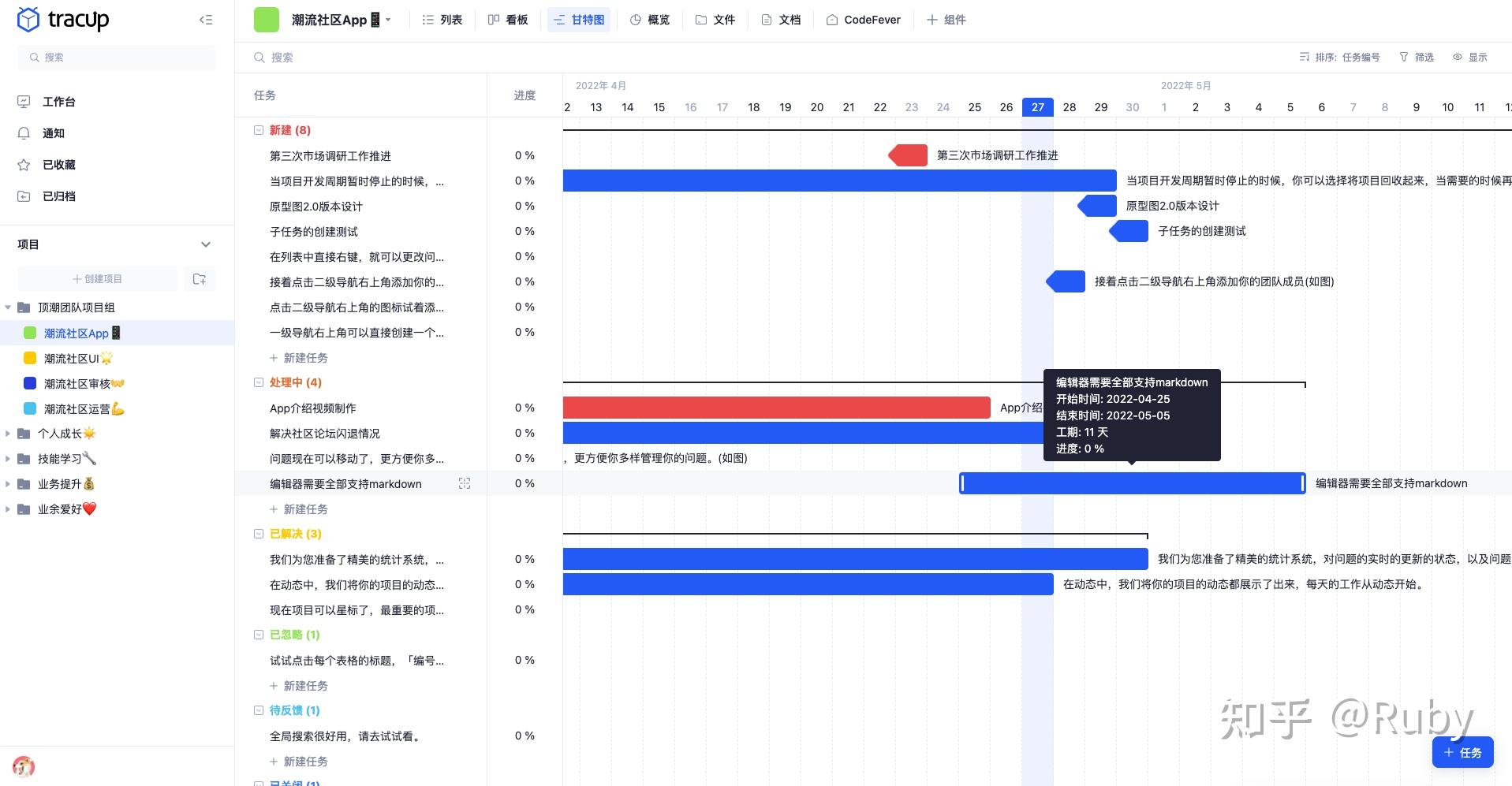
Task: Open the 通知 notifications bell
Action: tap(24, 133)
